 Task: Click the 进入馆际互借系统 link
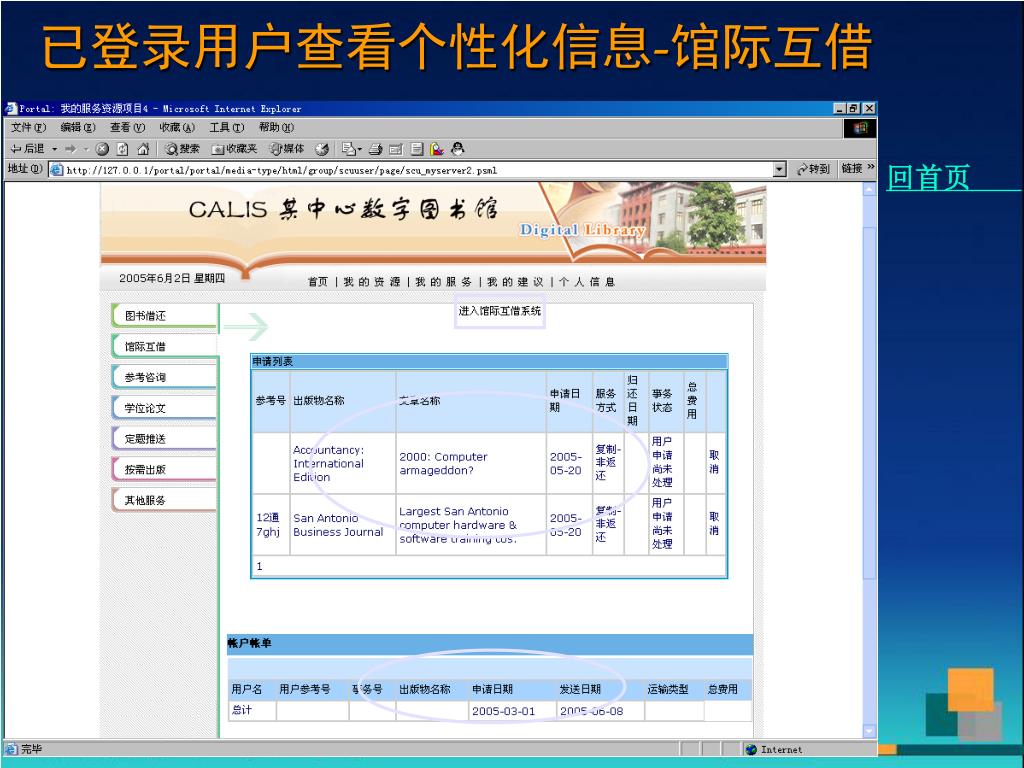click(500, 311)
